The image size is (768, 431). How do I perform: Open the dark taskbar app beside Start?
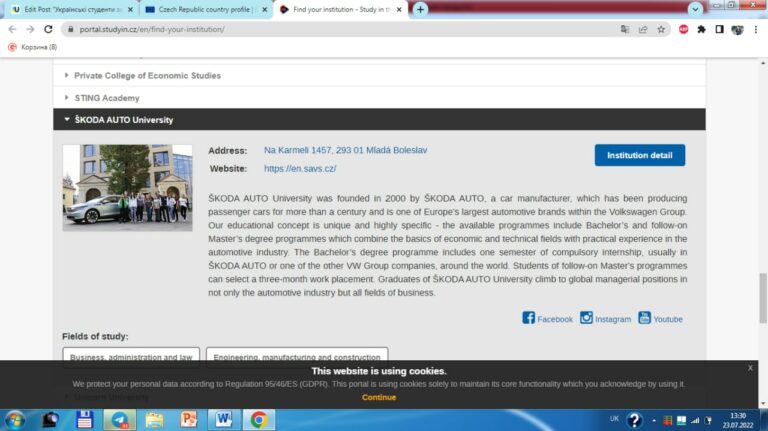[50, 420]
